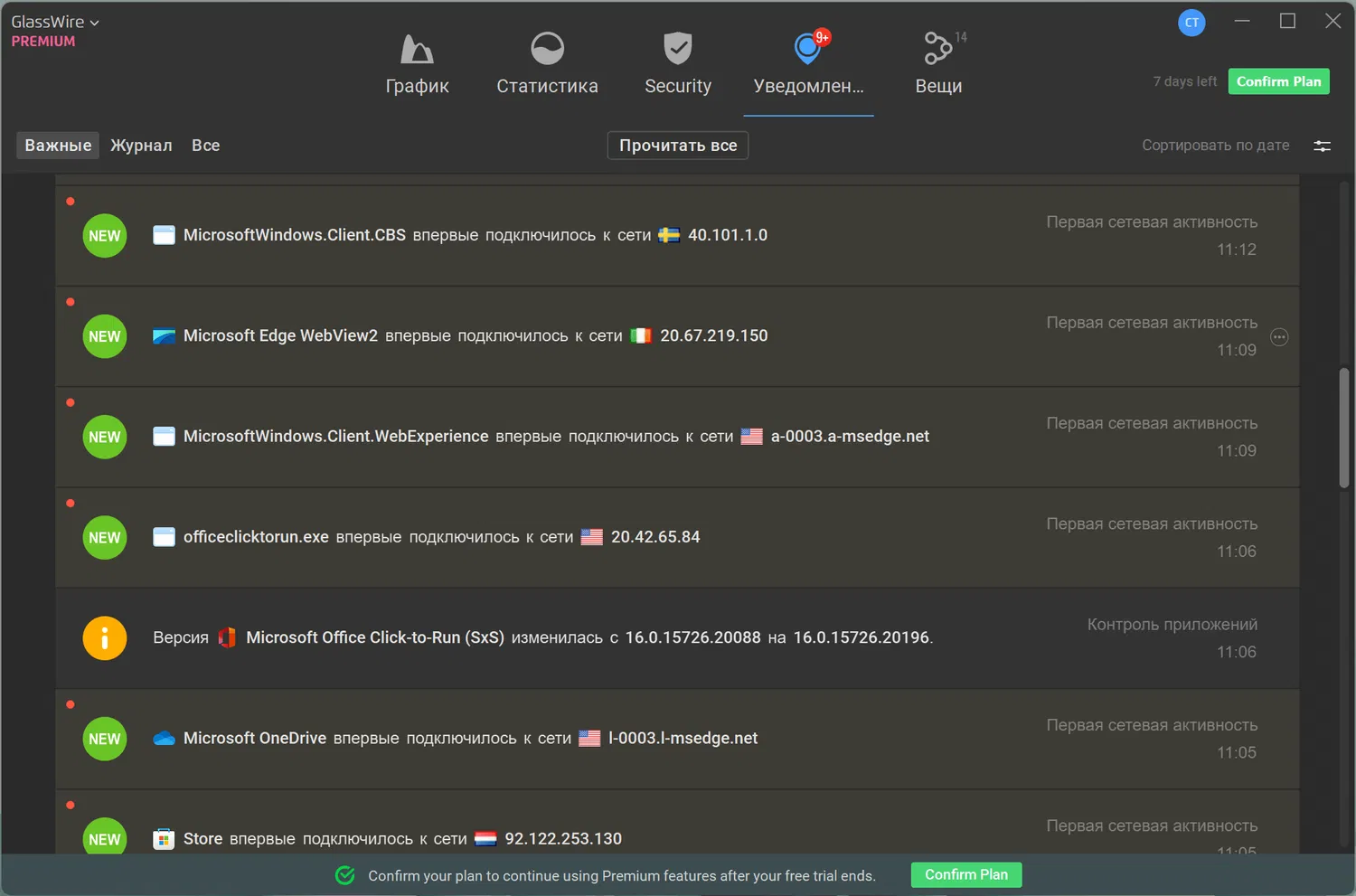This screenshot has width=1356, height=896.
Task: Show the Важные notifications filter
Action: [x=58, y=146]
